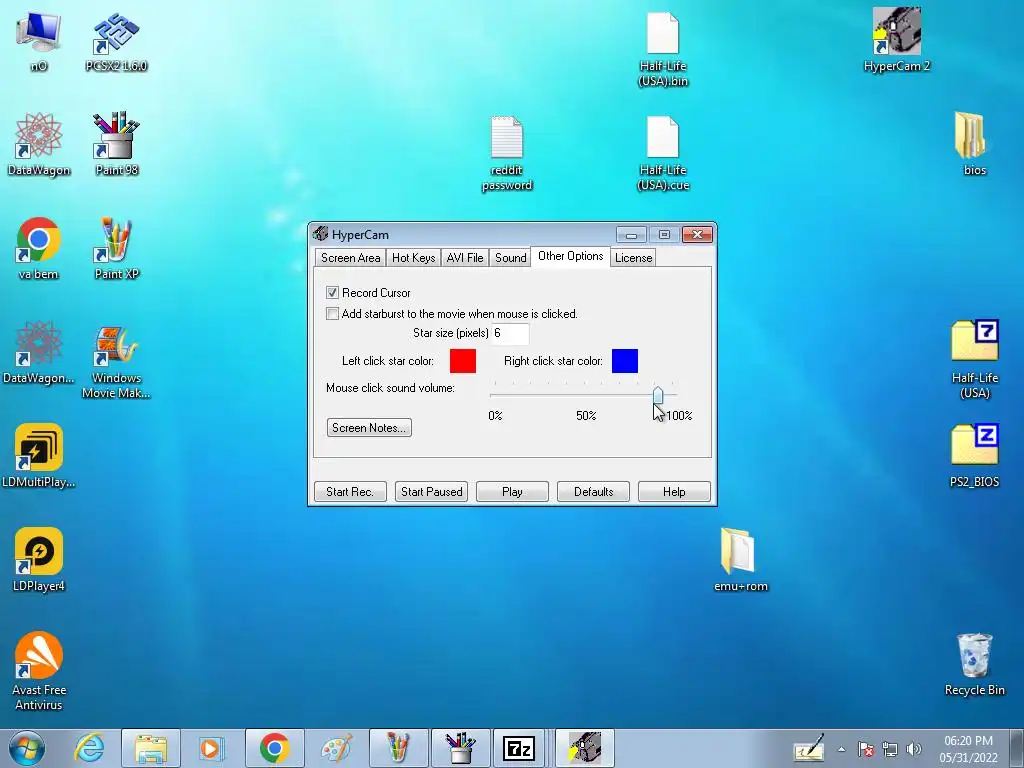Open the emu+rom folder
This screenshot has width=1024, height=768.
(x=741, y=560)
